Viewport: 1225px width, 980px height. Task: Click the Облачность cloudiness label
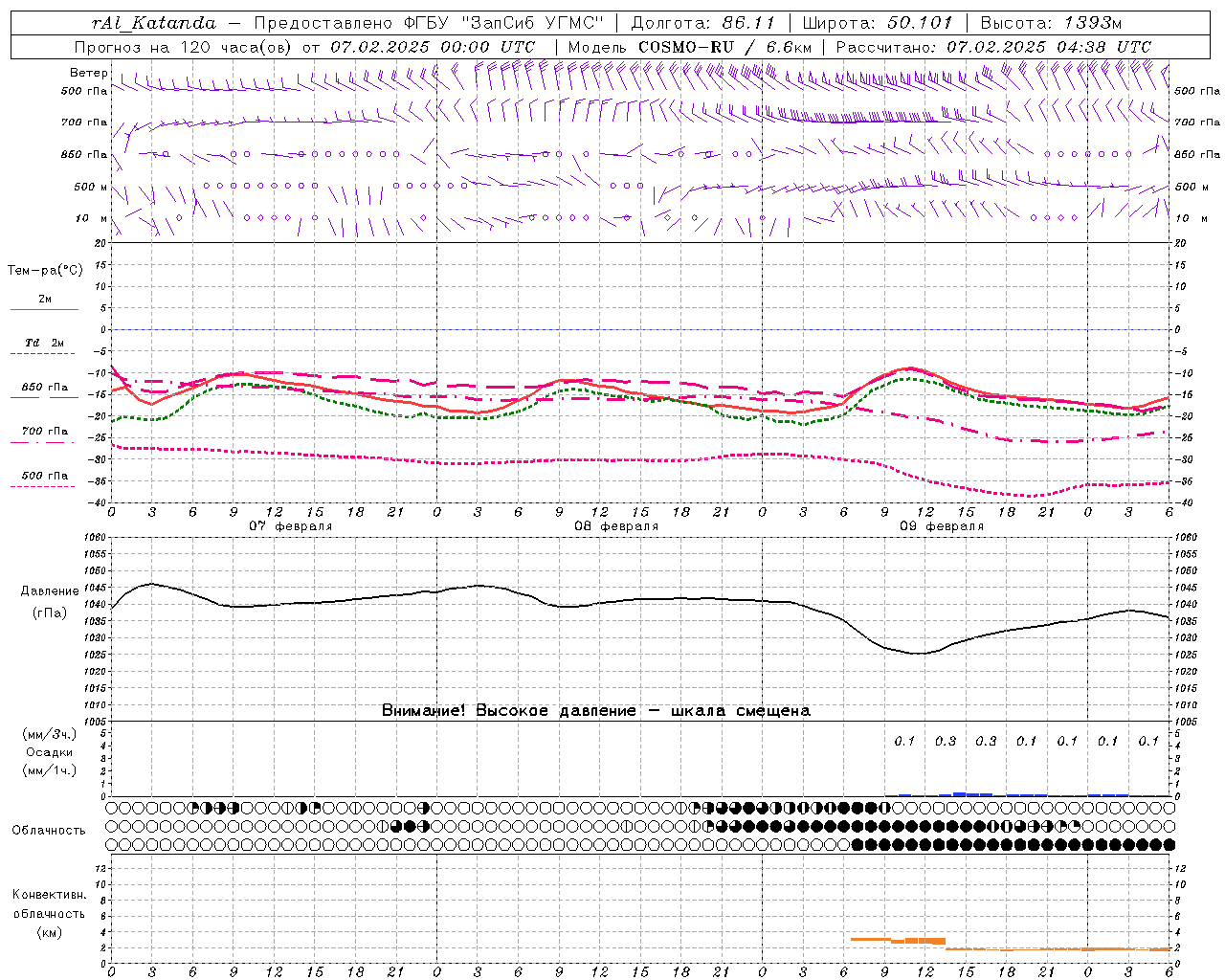49,830
